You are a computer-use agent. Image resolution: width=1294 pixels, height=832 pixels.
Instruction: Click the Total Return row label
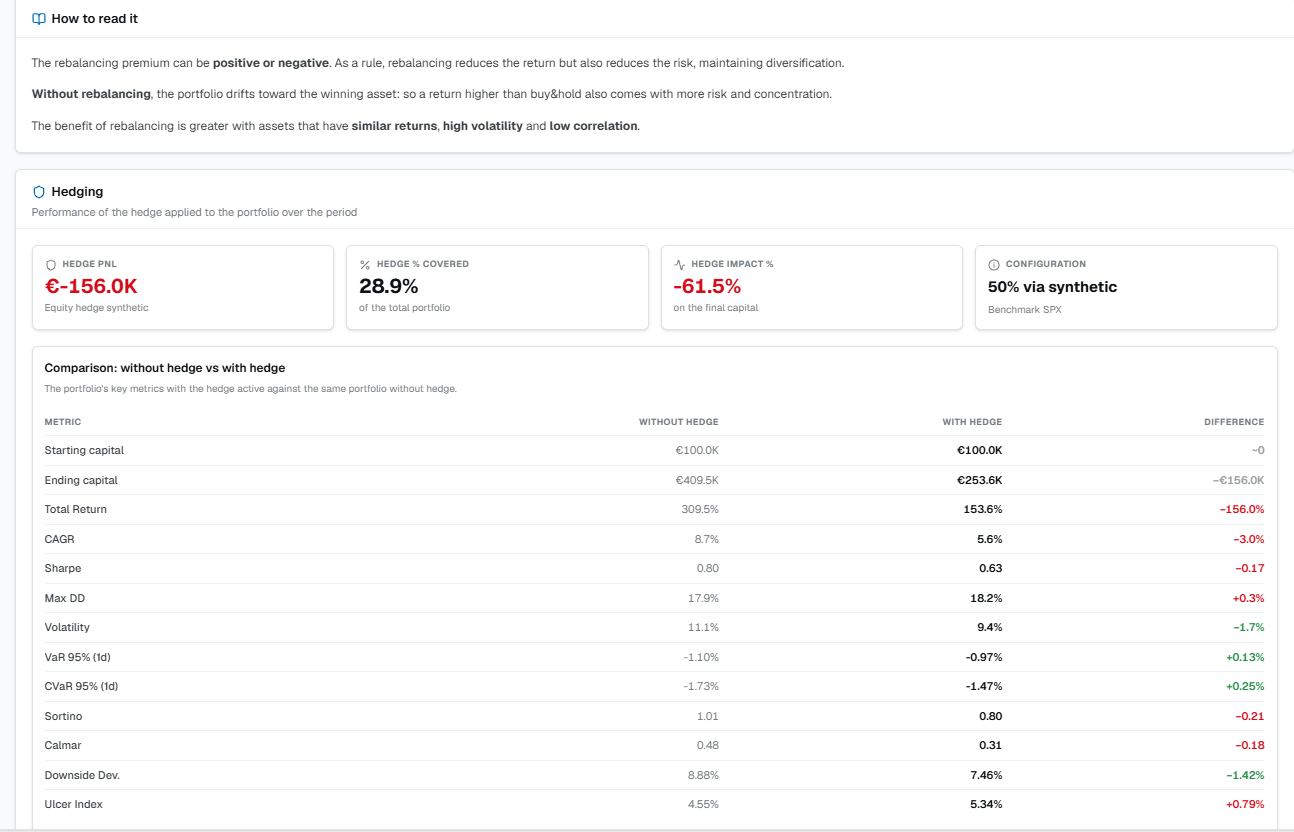tap(76, 509)
